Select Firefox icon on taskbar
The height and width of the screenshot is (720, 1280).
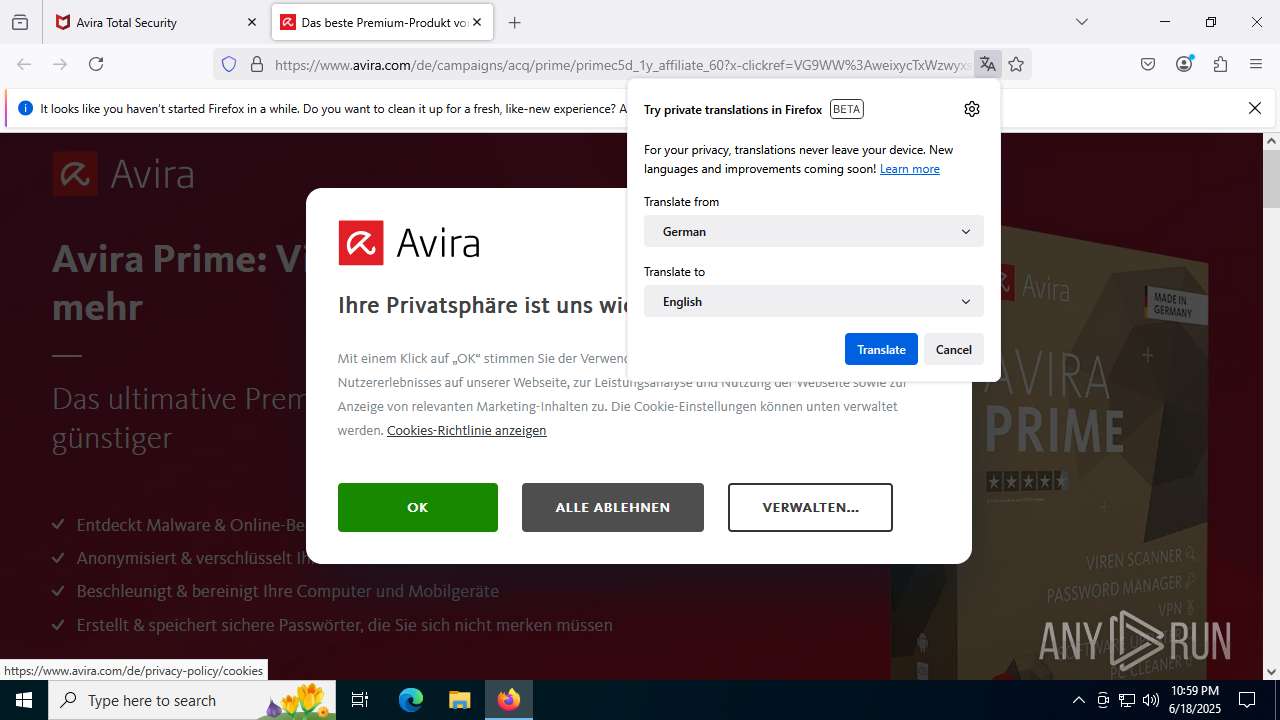(x=509, y=700)
